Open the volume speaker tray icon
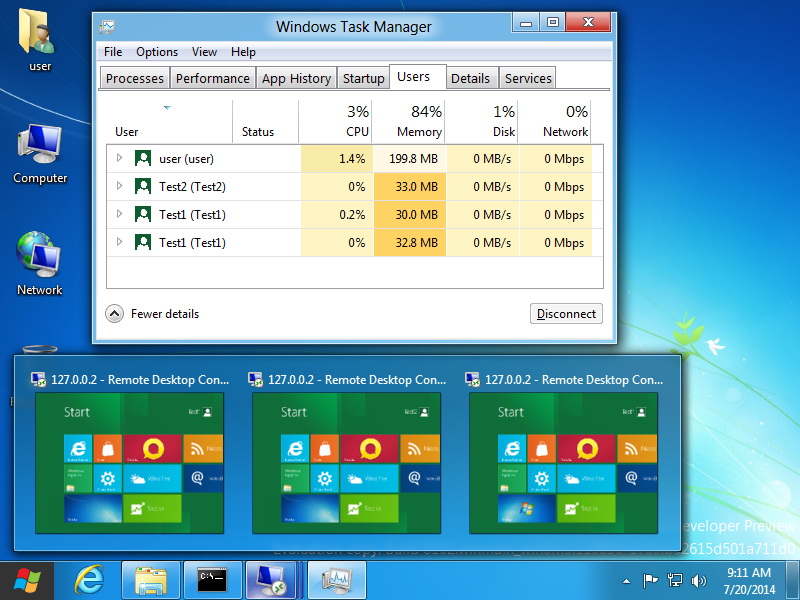The height and width of the screenshot is (600, 800). point(698,581)
